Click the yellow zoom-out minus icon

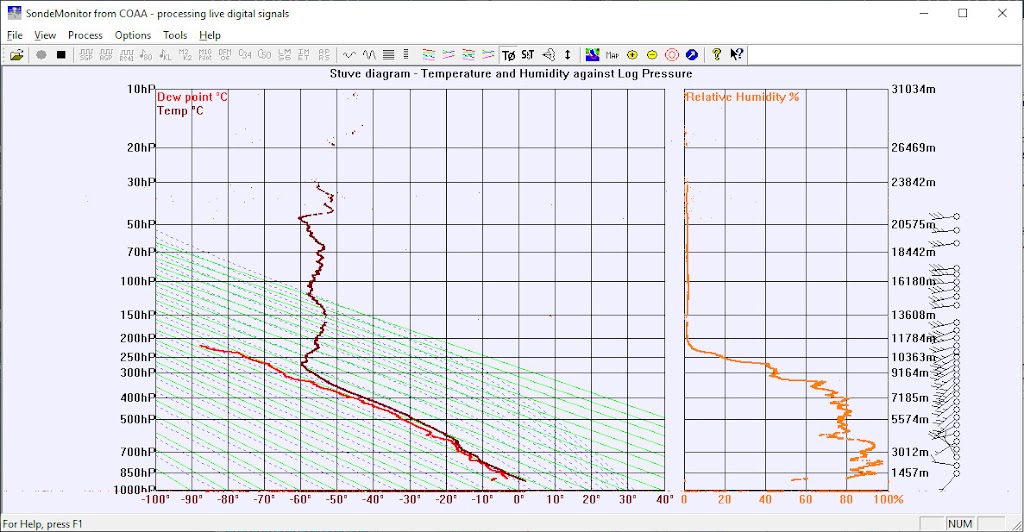(652, 55)
